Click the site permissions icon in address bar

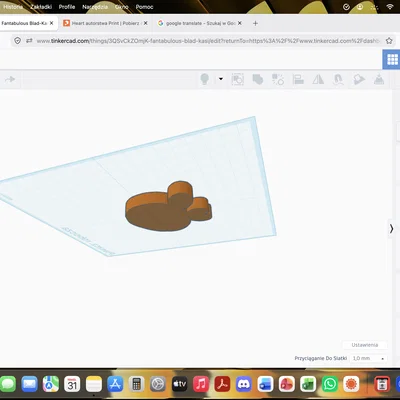pos(29,41)
